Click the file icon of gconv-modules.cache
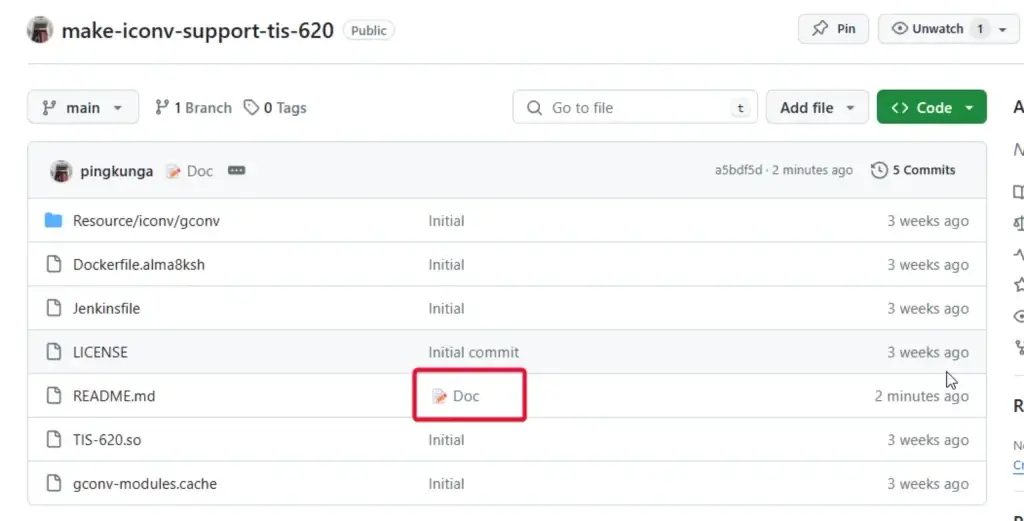 (x=54, y=483)
